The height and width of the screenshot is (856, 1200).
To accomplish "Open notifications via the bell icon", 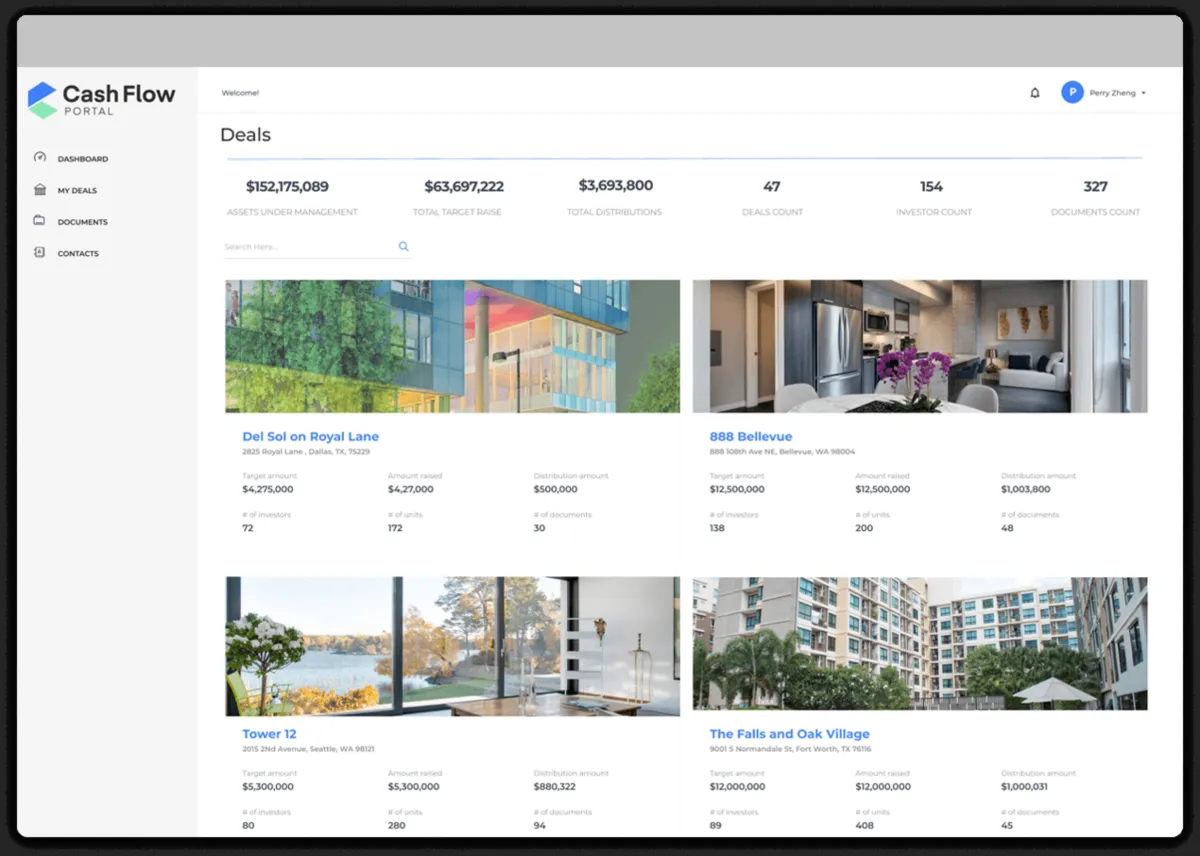I will tap(1035, 93).
